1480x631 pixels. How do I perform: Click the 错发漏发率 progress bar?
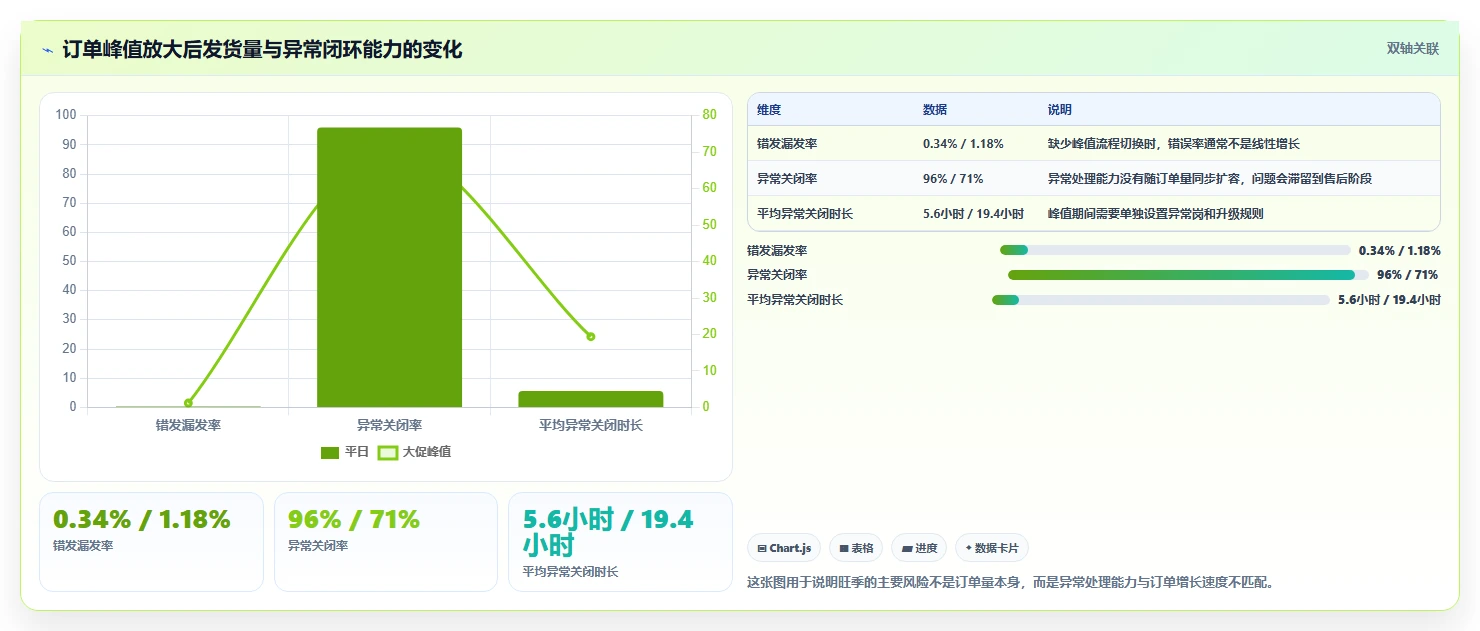1175,250
